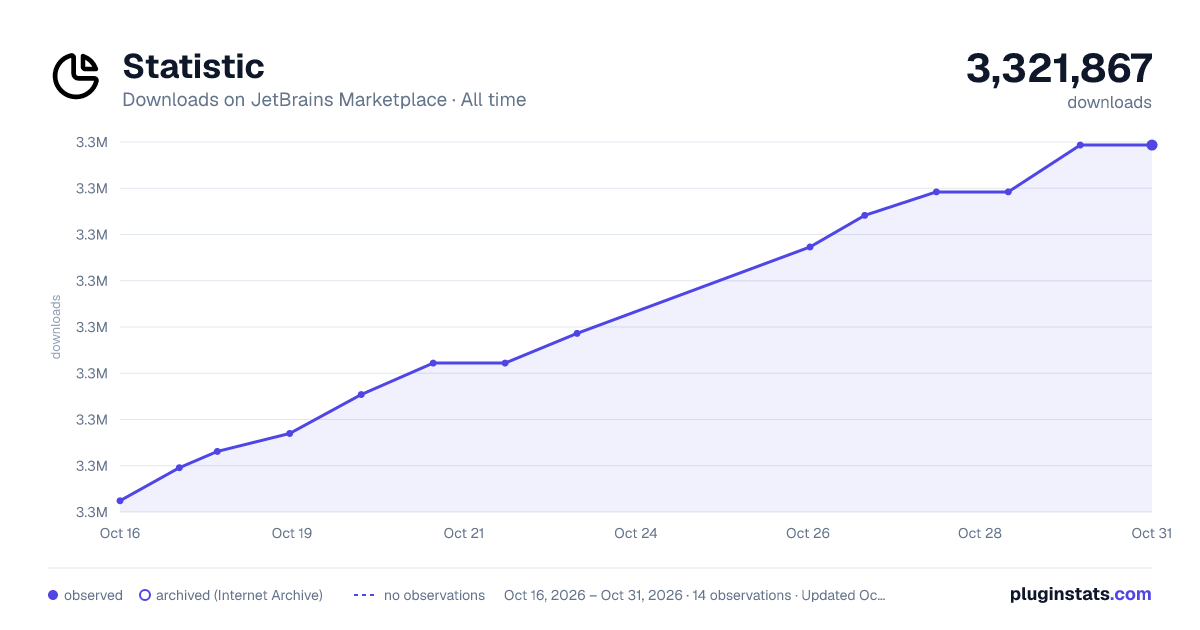Click the data point above Oct 26 label
Image resolution: width=1200 pixels, height=630 pixels.
point(810,247)
